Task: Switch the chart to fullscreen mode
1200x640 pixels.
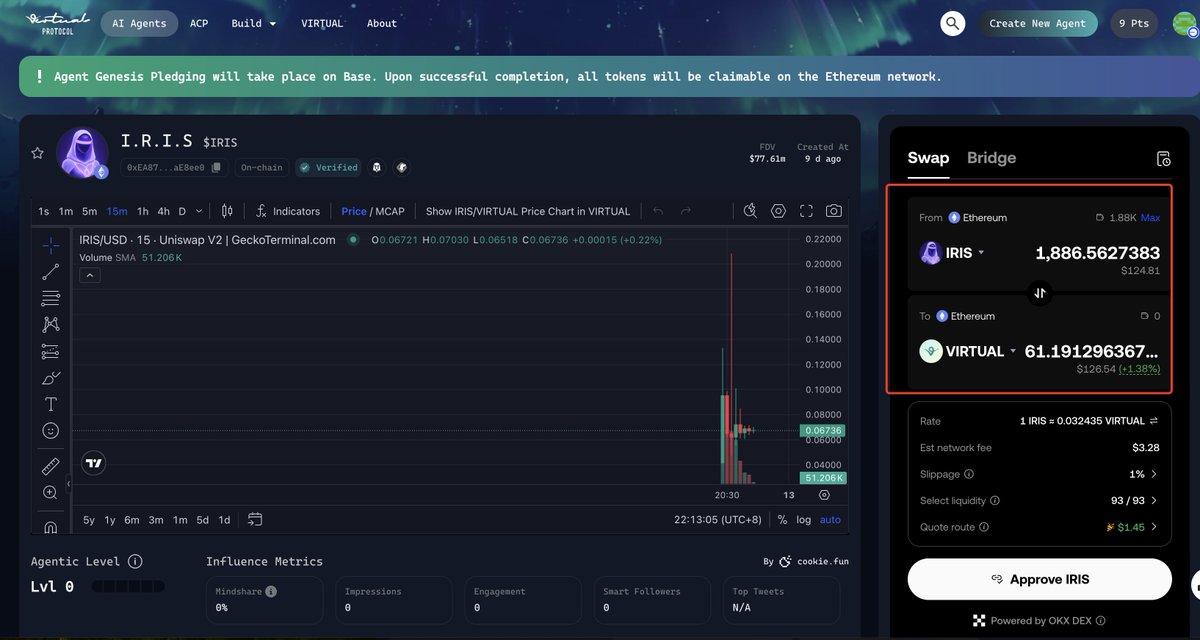Action: (806, 211)
